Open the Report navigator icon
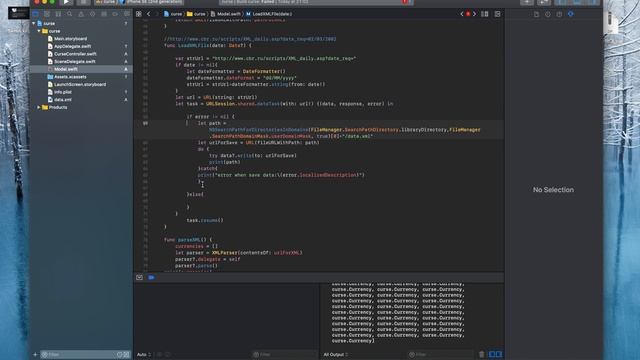The height and width of the screenshot is (360, 640). pyautogui.click(x=127, y=14)
